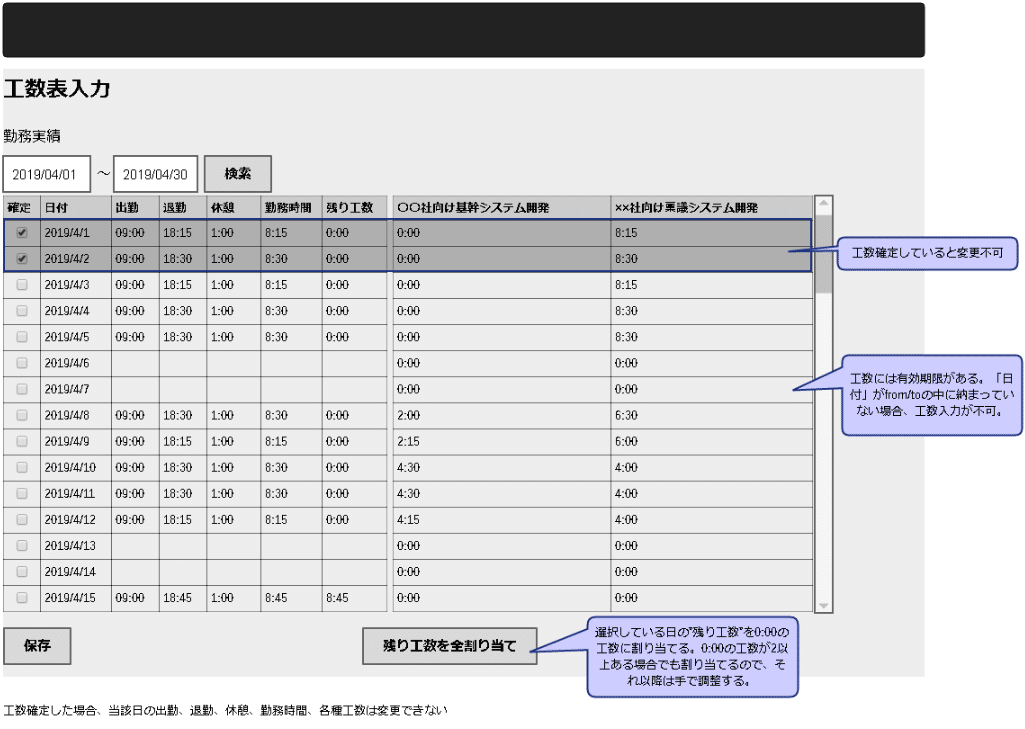Image resolution: width=1025 pixels, height=729 pixels.
Task: Click the 6:30 稟議システム cell for 2019/4/8
Action: tap(712, 415)
